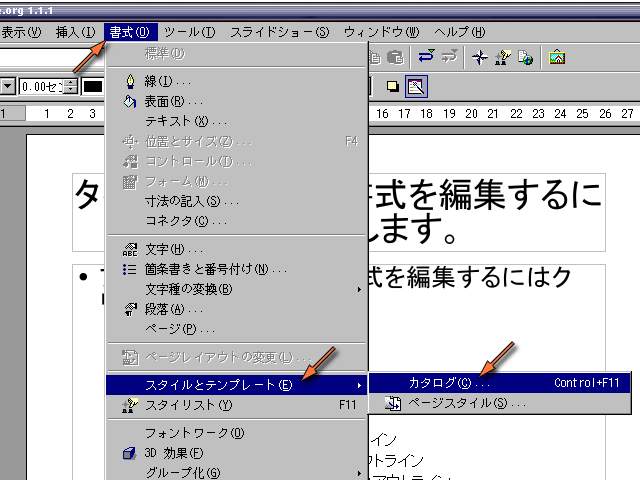The height and width of the screenshot is (480, 640).
Task: Choose スタイリスト (Stylist) menu entry
Action: (x=237, y=405)
